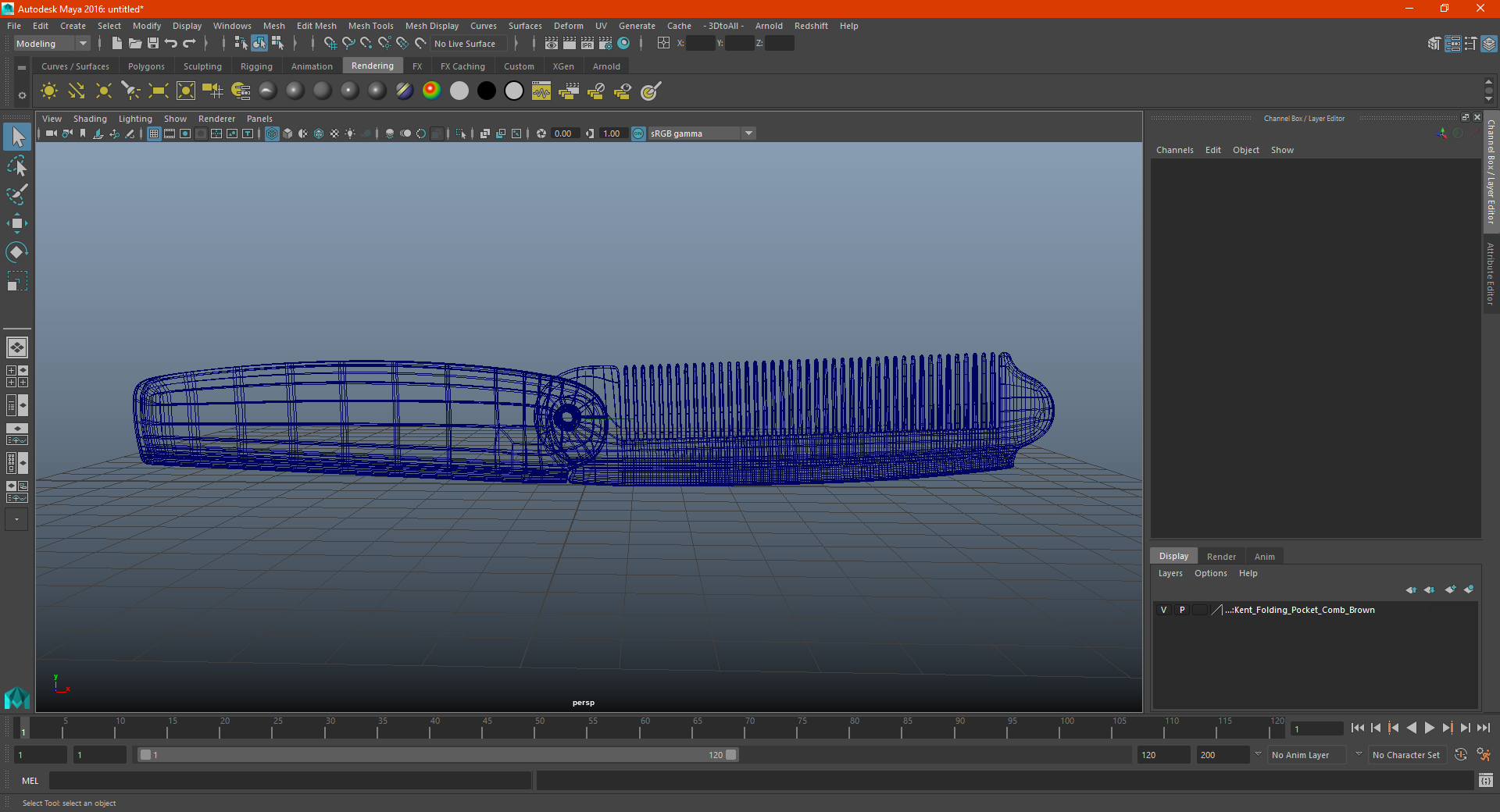The height and width of the screenshot is (812, 1500).
Task: Open the Layers menu in Layer Editor
Action: pyautogui.click(x=1170, y=573)
